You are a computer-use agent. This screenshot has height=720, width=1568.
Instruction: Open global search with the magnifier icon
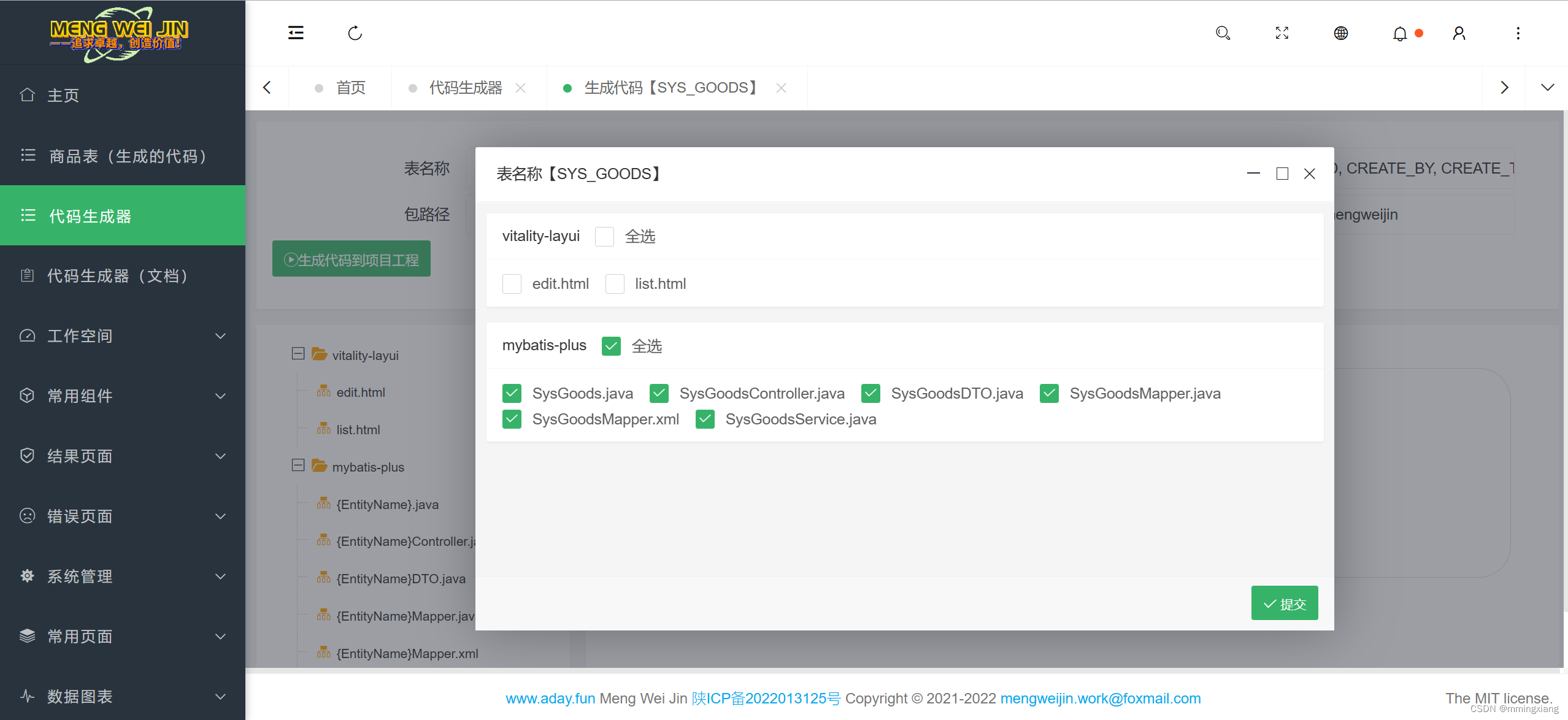[x=1223, y=33]
